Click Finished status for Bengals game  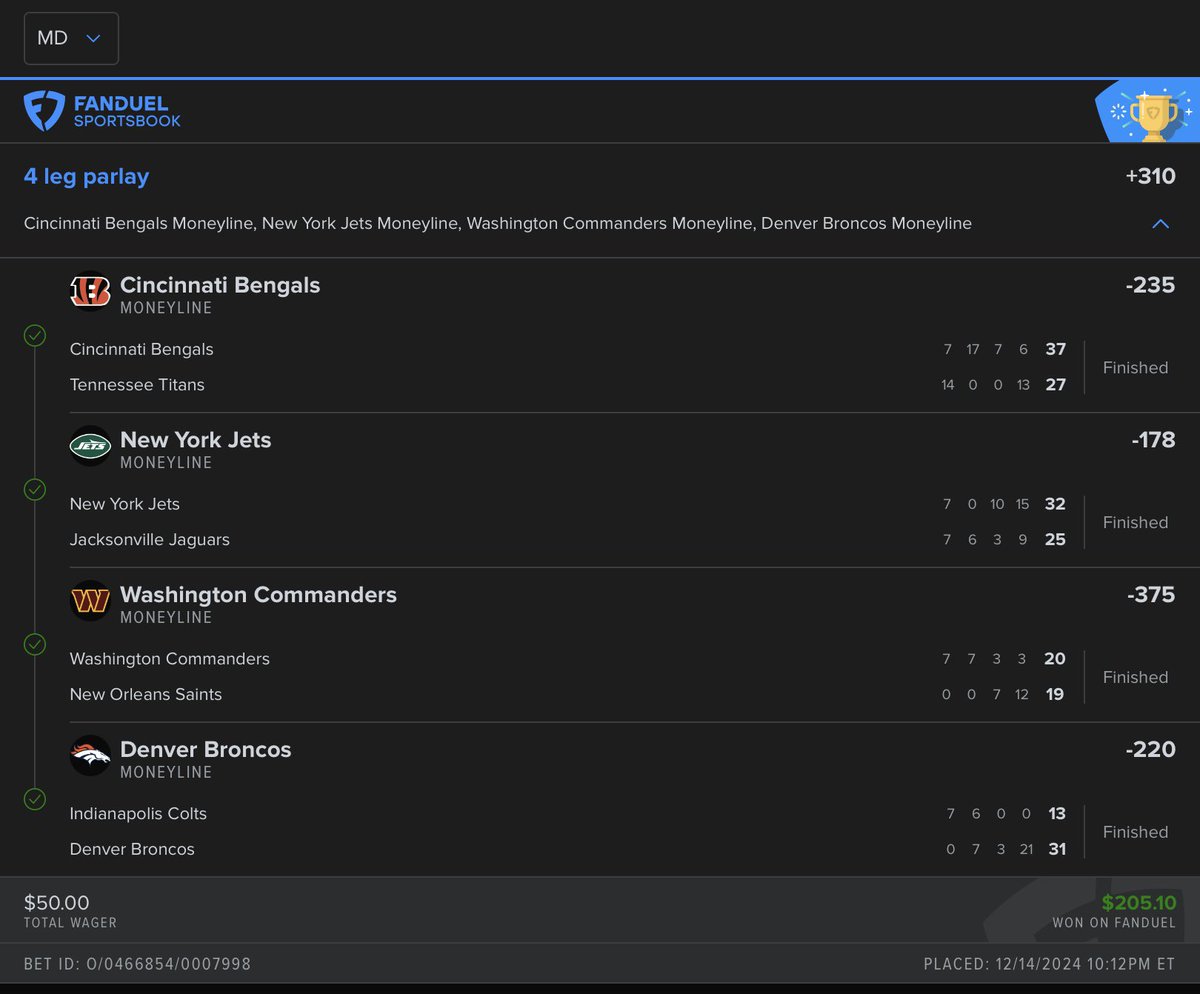(1135, 368)
